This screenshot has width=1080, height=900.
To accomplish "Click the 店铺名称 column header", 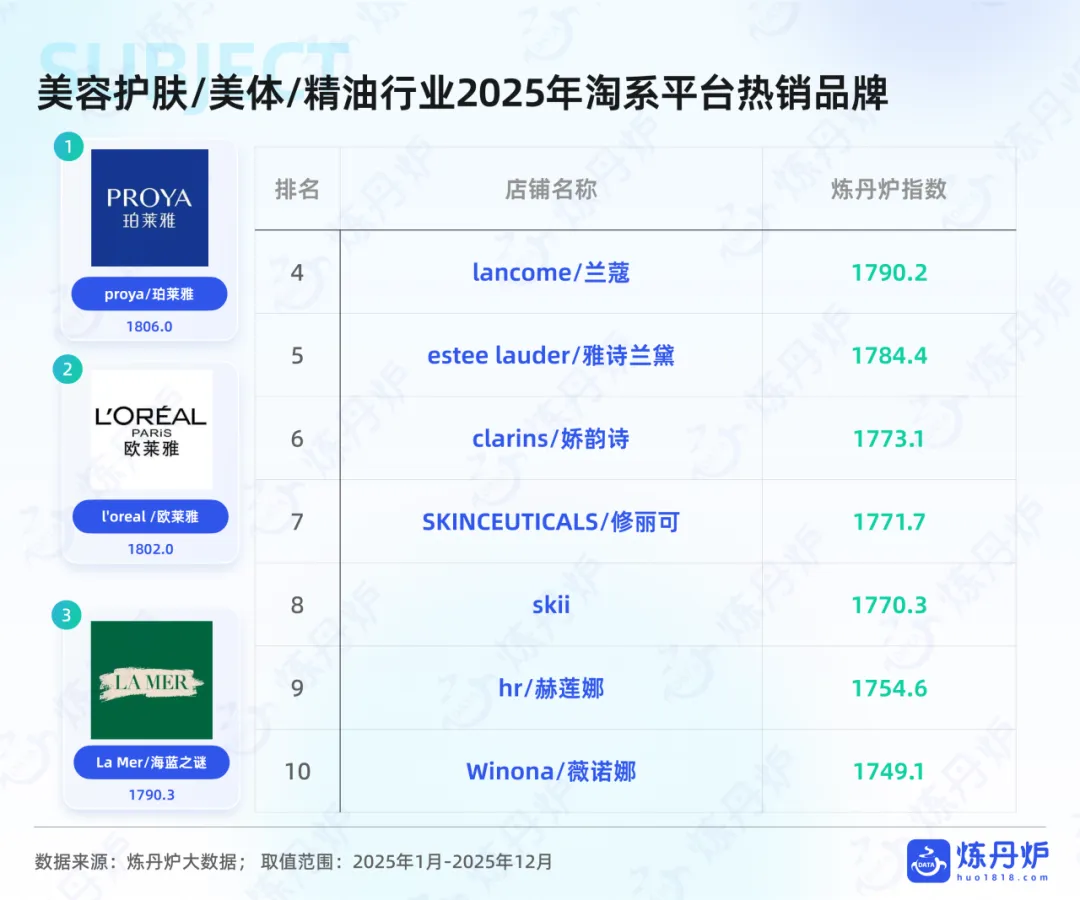I will (551, 189).
